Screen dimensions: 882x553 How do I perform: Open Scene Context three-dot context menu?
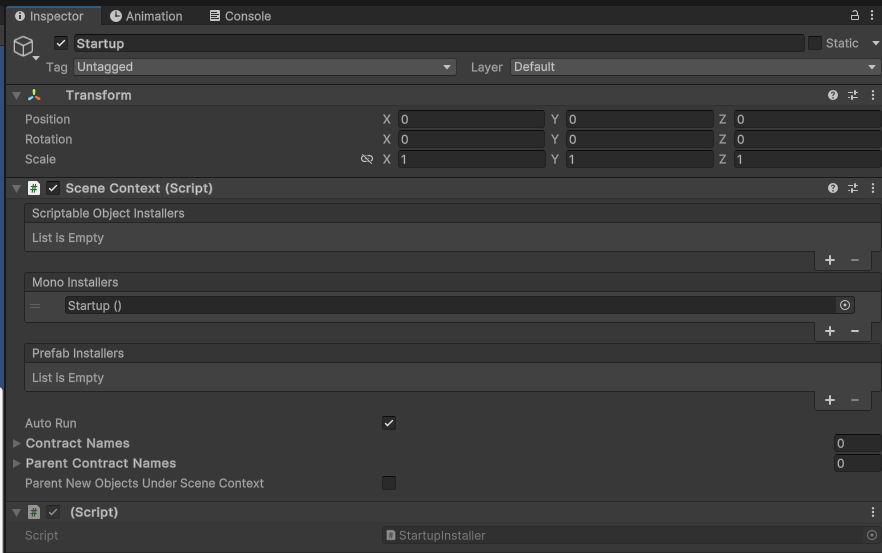[x=873, y=188]
